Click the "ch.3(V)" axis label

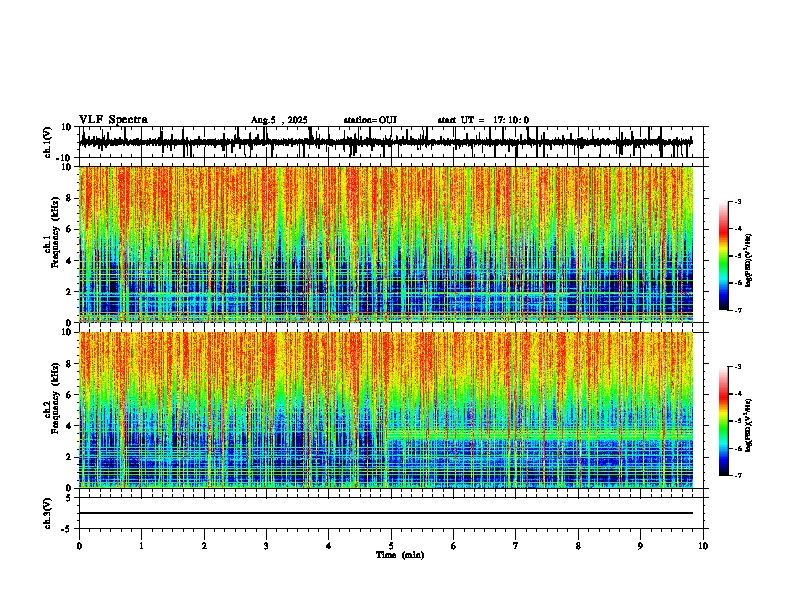(x=48, y=513)
